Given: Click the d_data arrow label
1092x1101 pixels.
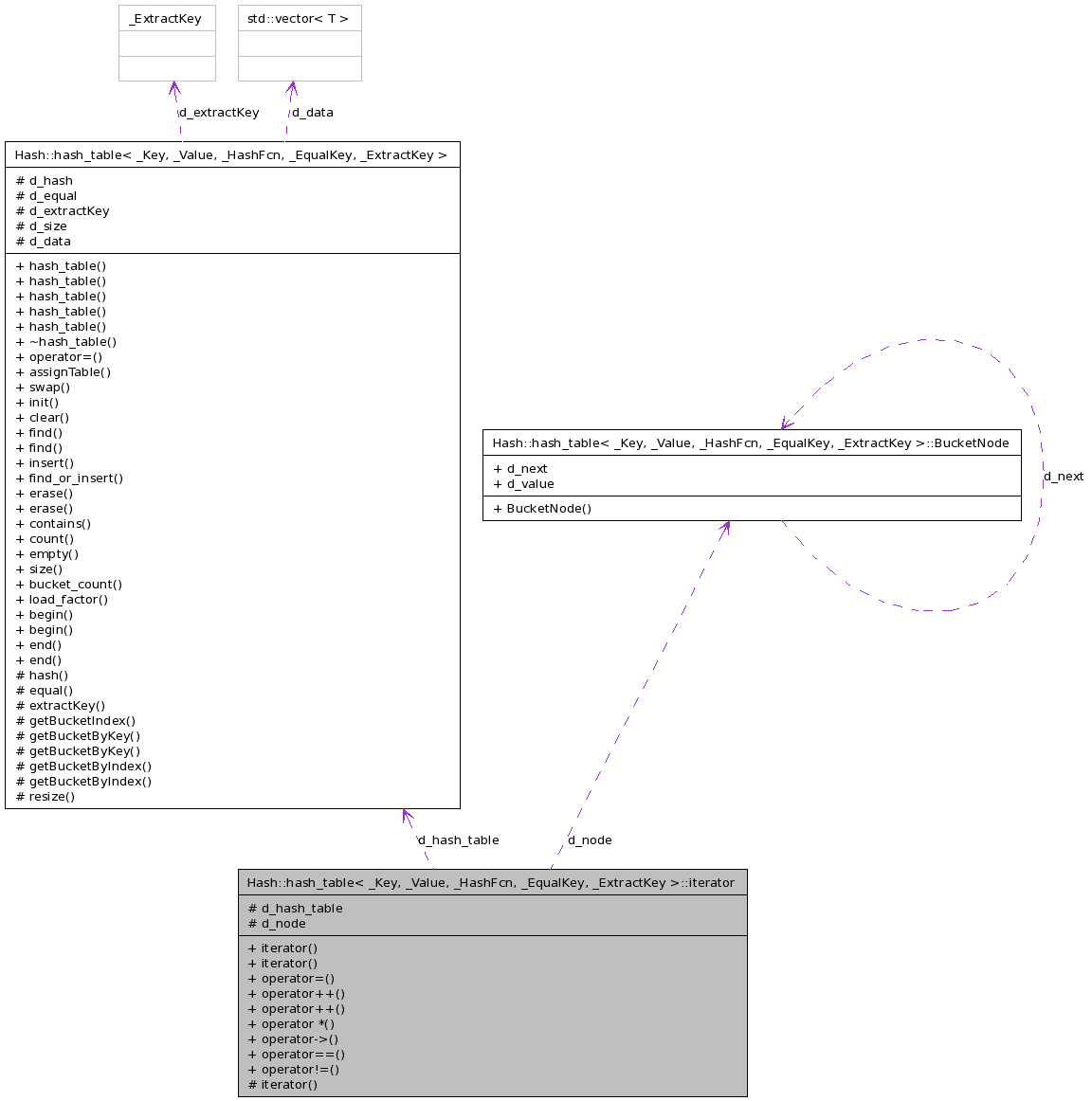Looking at the screenshot, I should pyautogui.click(x=312, y=113).
